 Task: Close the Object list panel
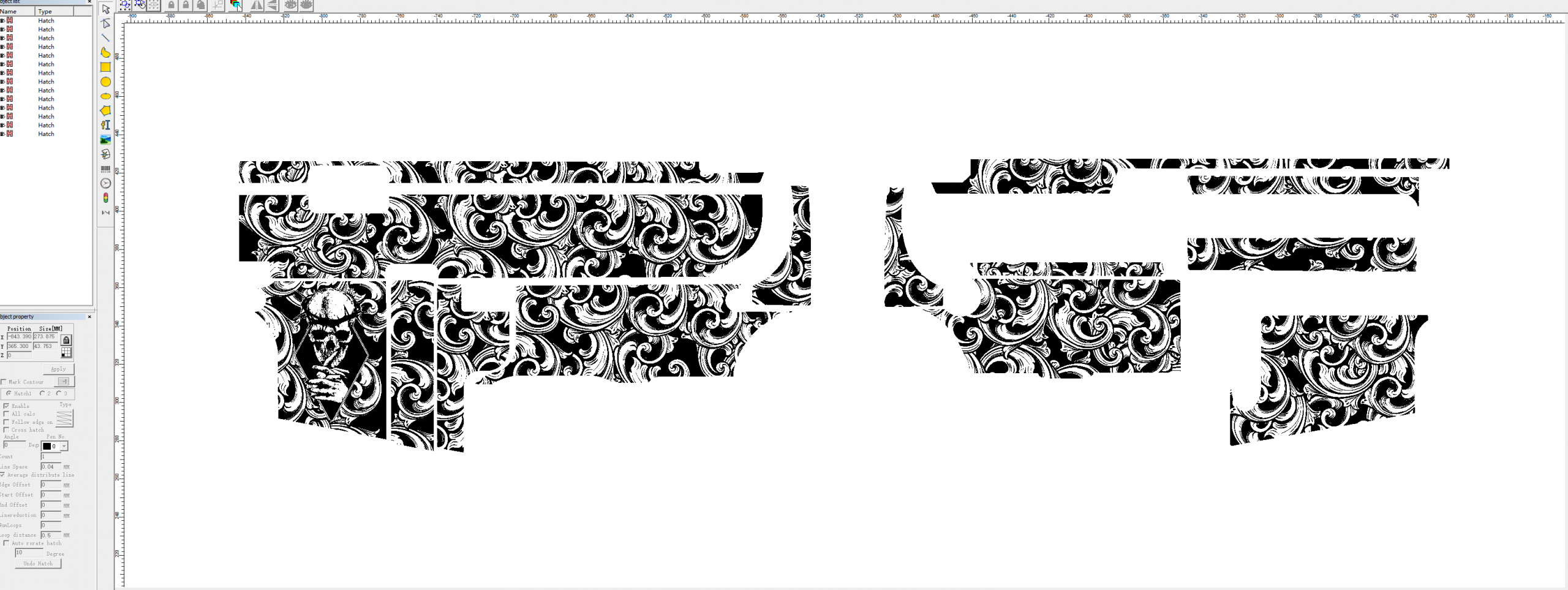point(89,2)
